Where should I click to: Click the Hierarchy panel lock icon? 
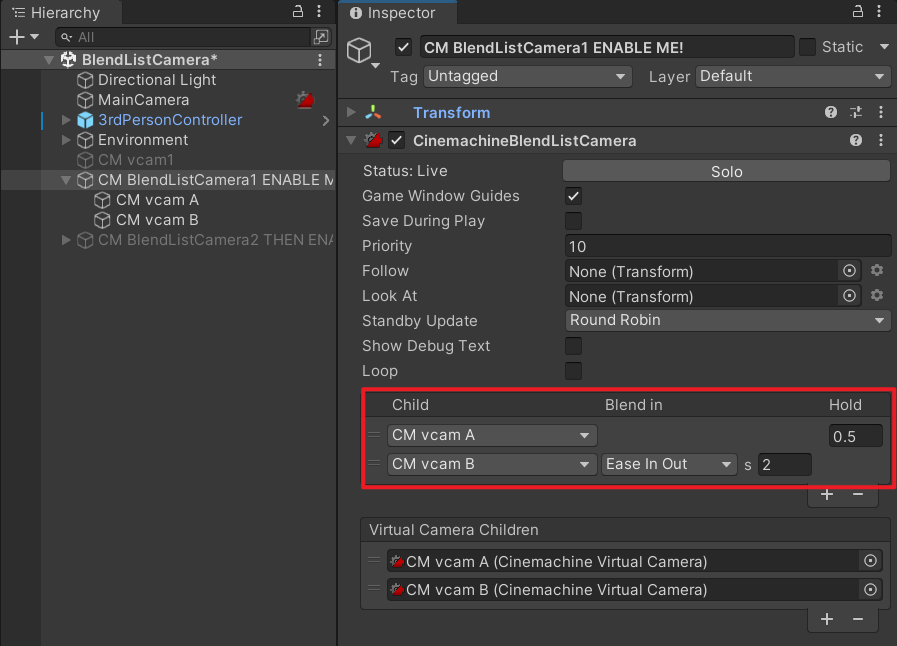tap(297, 11)
